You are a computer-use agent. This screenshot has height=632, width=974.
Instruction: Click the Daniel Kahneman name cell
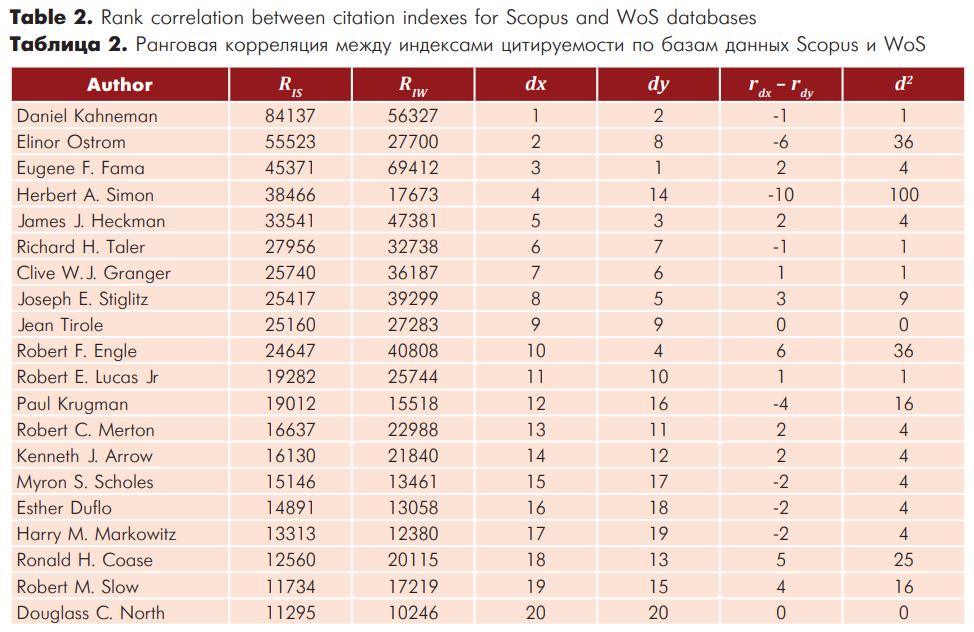click(87, 116)
